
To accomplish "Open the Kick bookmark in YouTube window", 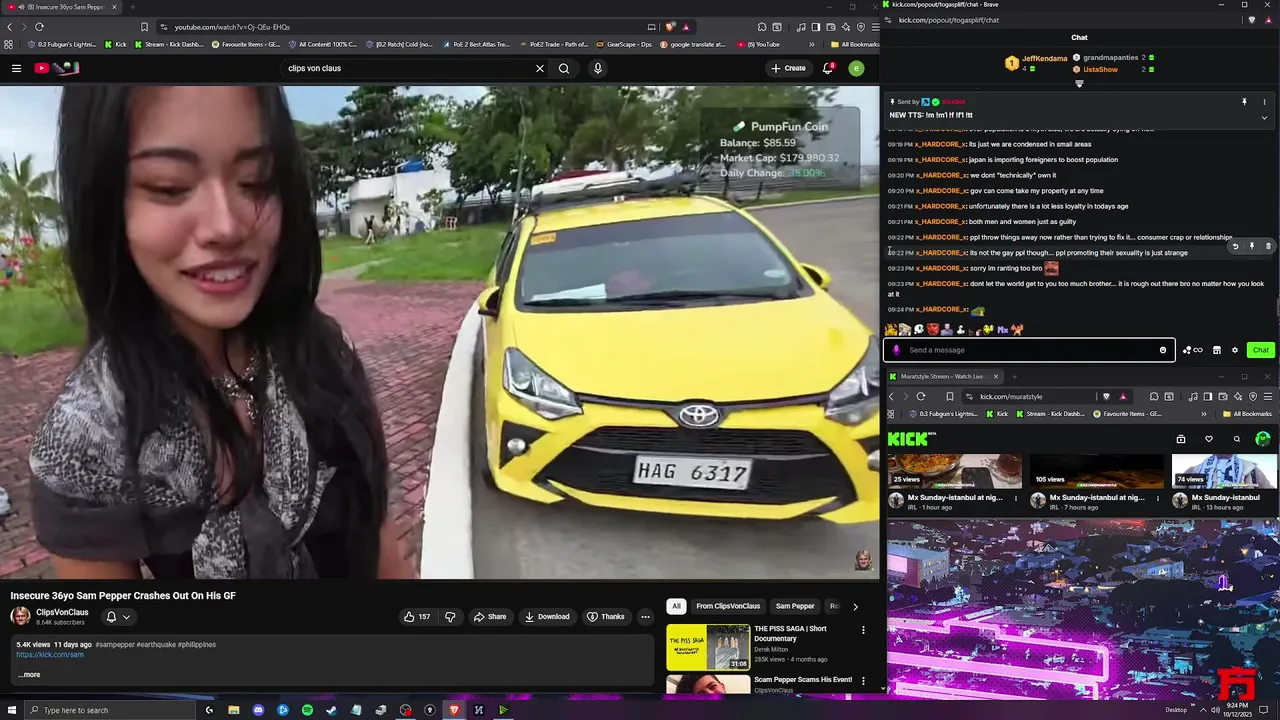I will tap(115, 44).
